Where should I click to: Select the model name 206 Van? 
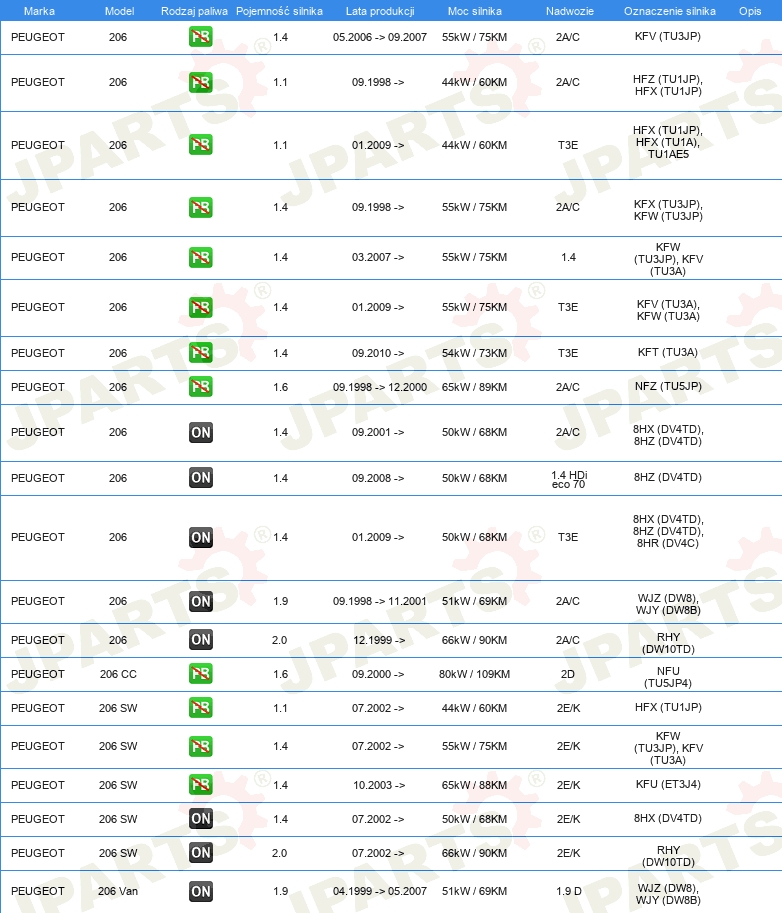tap(118, 891)
